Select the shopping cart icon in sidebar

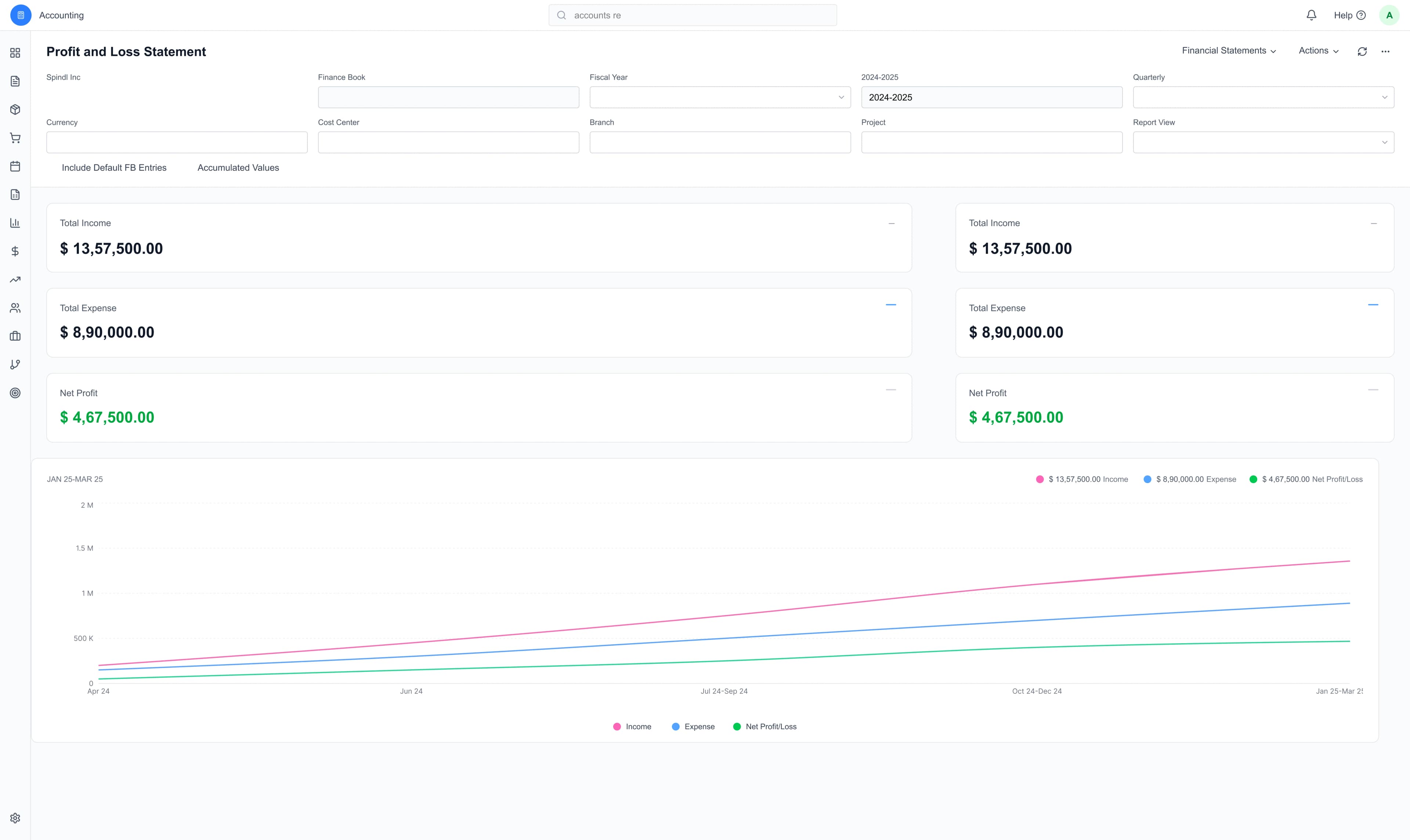coord(15,138)
